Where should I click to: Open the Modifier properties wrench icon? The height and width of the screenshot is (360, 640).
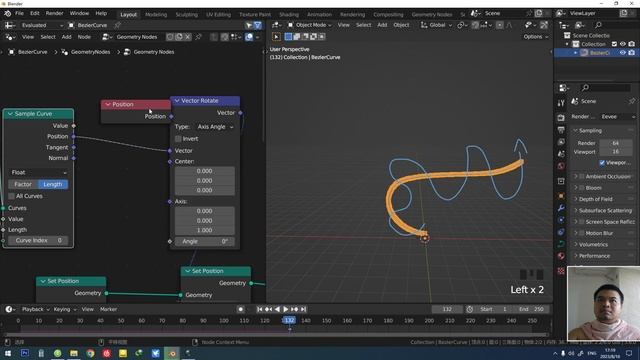[561, 208]
